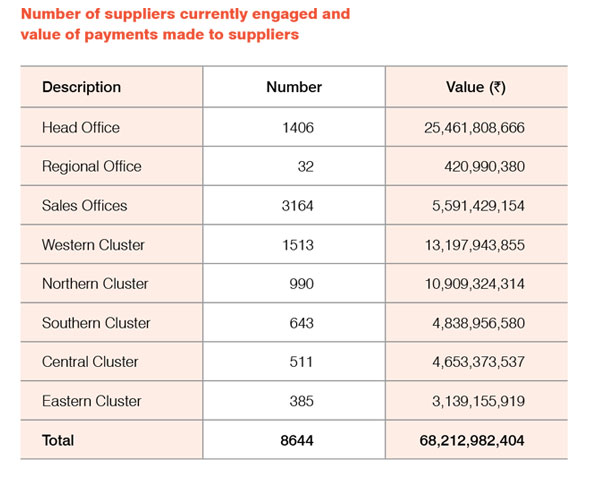Click total value 68,212,982,404
Viewport: 599px width, 478px height.
coord(472,440)
